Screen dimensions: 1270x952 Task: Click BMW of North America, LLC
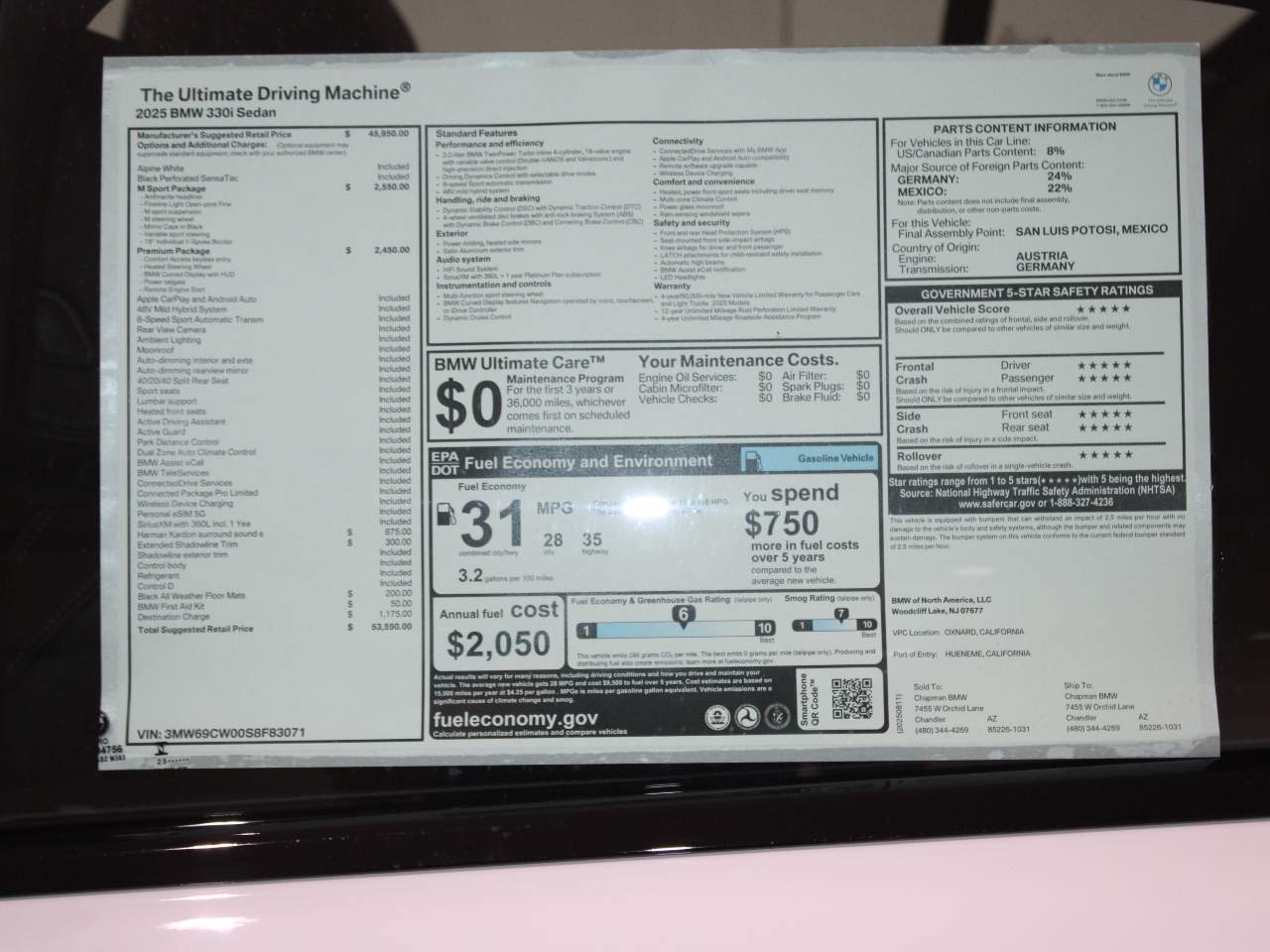(941, 600)
